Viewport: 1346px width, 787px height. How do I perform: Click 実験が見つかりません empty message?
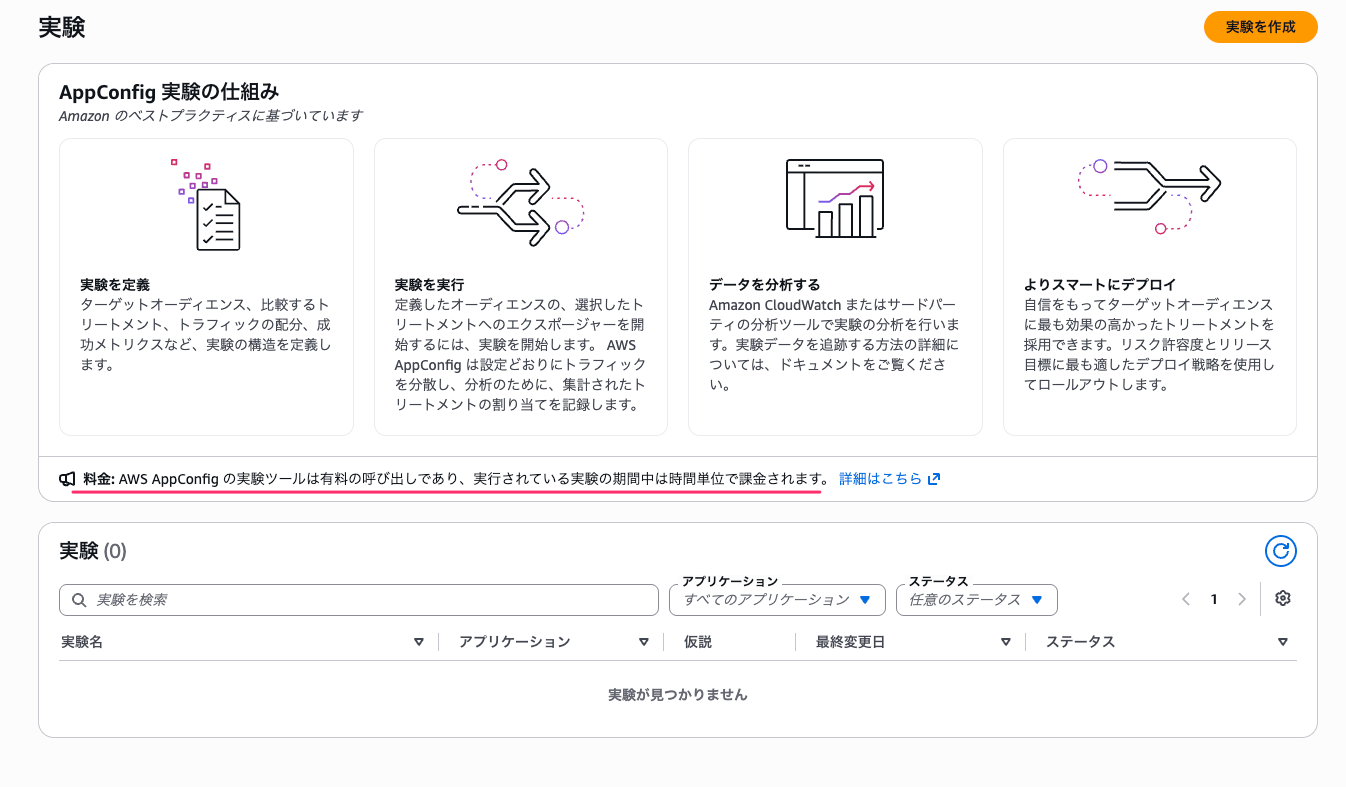[678, 694]
